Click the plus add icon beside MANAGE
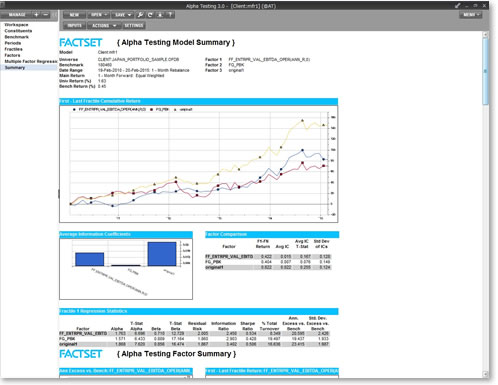 pos(36,15)
